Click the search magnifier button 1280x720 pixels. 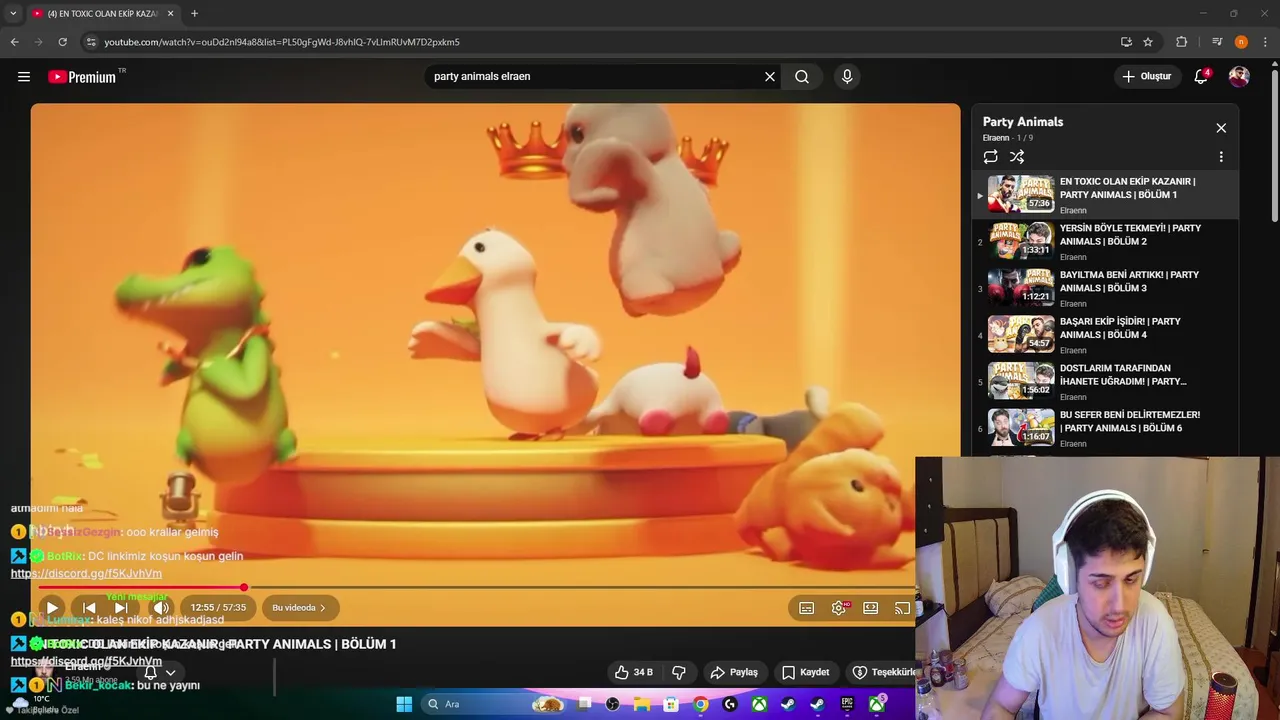(802, 76)
